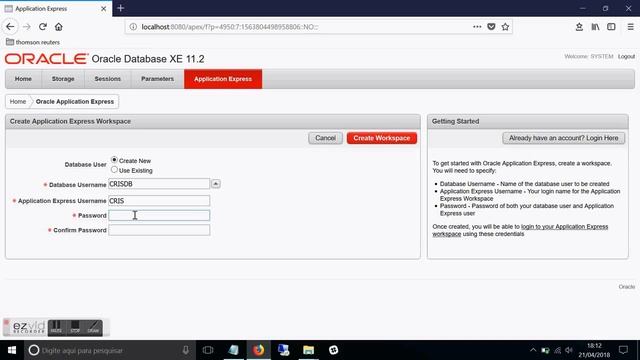The height and width of the screenshot is (360, 640).
Task: Open the thomson reuters bookmarks folder
Action: coord(33,42)
